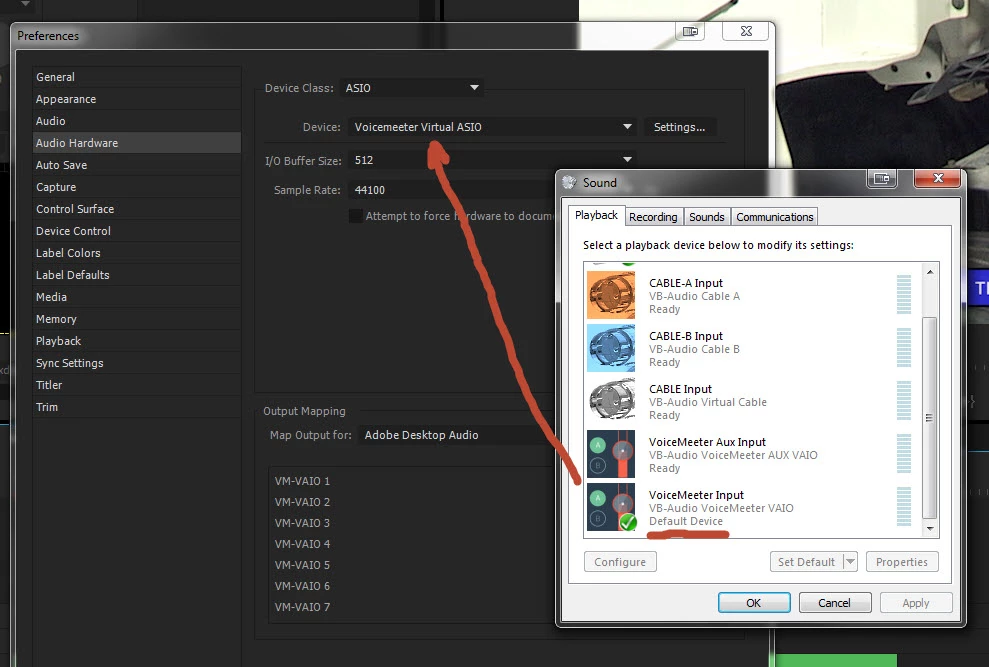Select the CABLE-A Input device name

pyautogui.click(x=686, y=283)
